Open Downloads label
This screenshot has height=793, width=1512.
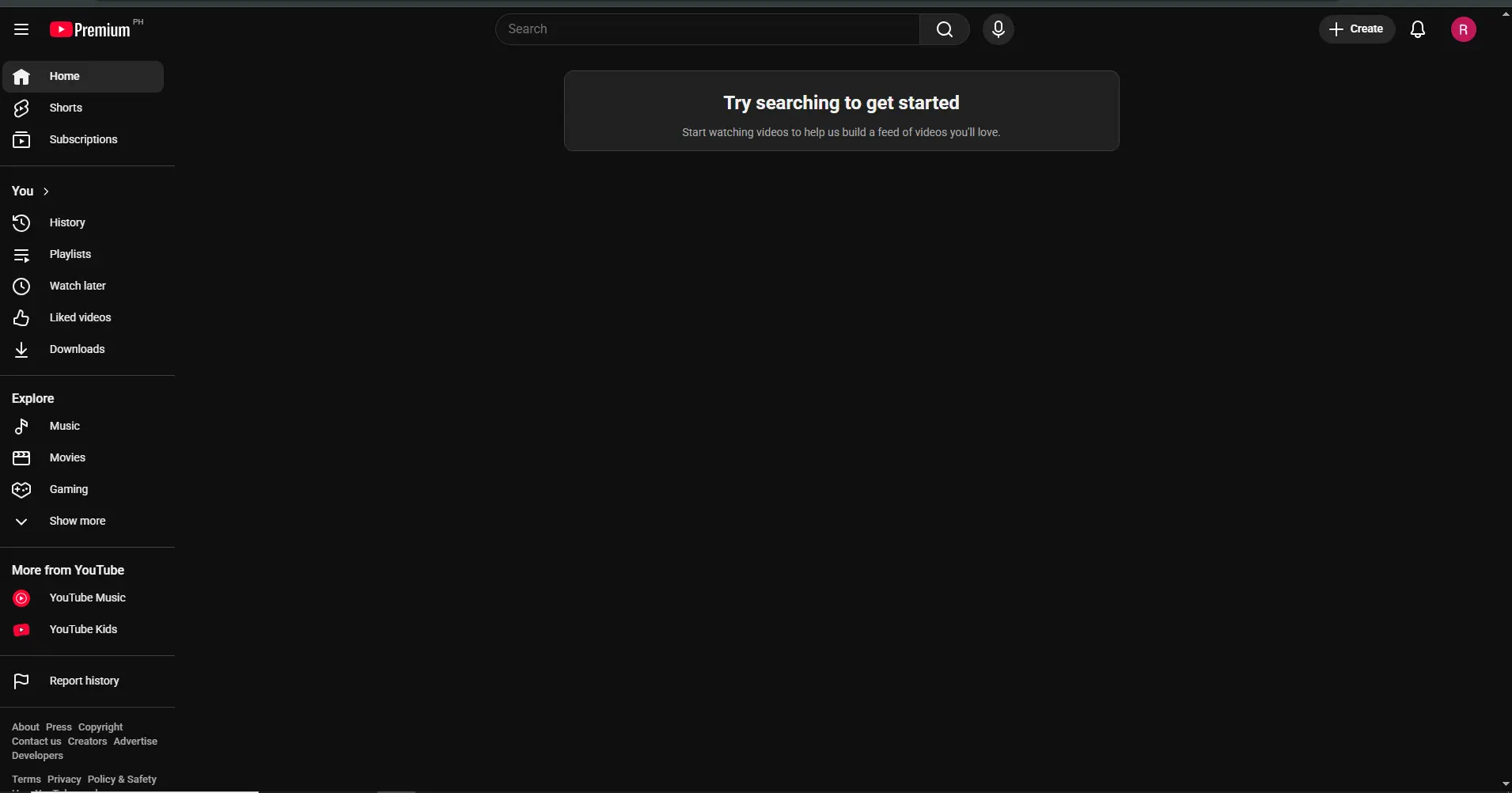(77, 350)
